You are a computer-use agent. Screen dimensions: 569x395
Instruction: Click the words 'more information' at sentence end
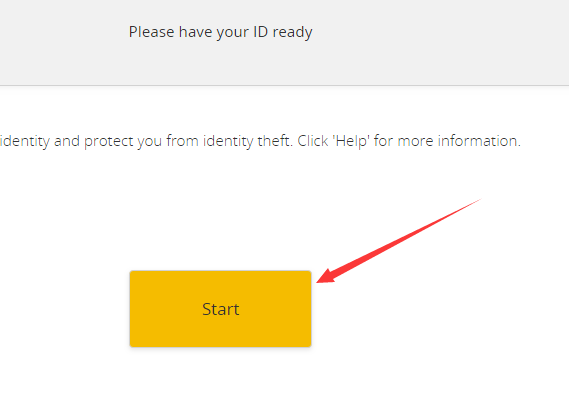(459, 141)
